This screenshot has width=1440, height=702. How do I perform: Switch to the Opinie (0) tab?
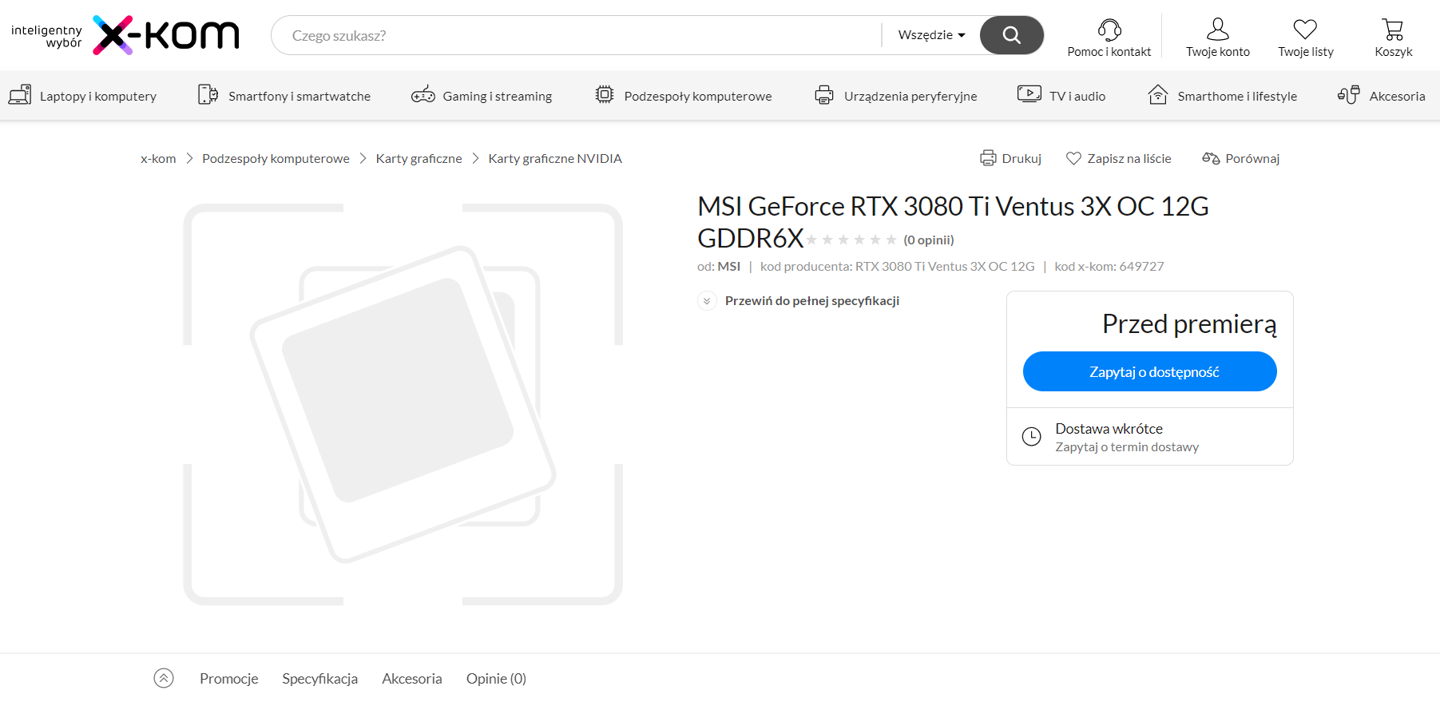496,678
